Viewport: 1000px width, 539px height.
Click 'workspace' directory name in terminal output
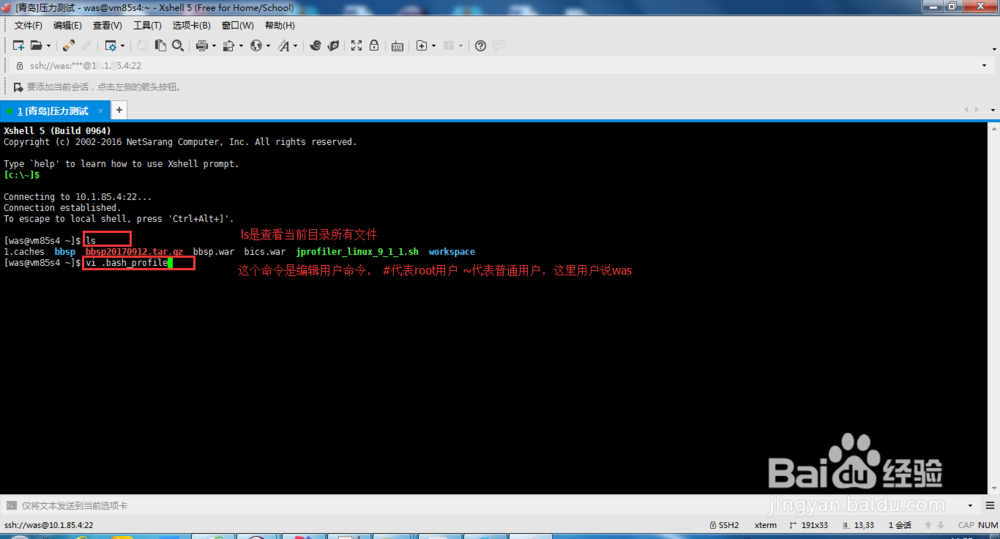[452, 252]
